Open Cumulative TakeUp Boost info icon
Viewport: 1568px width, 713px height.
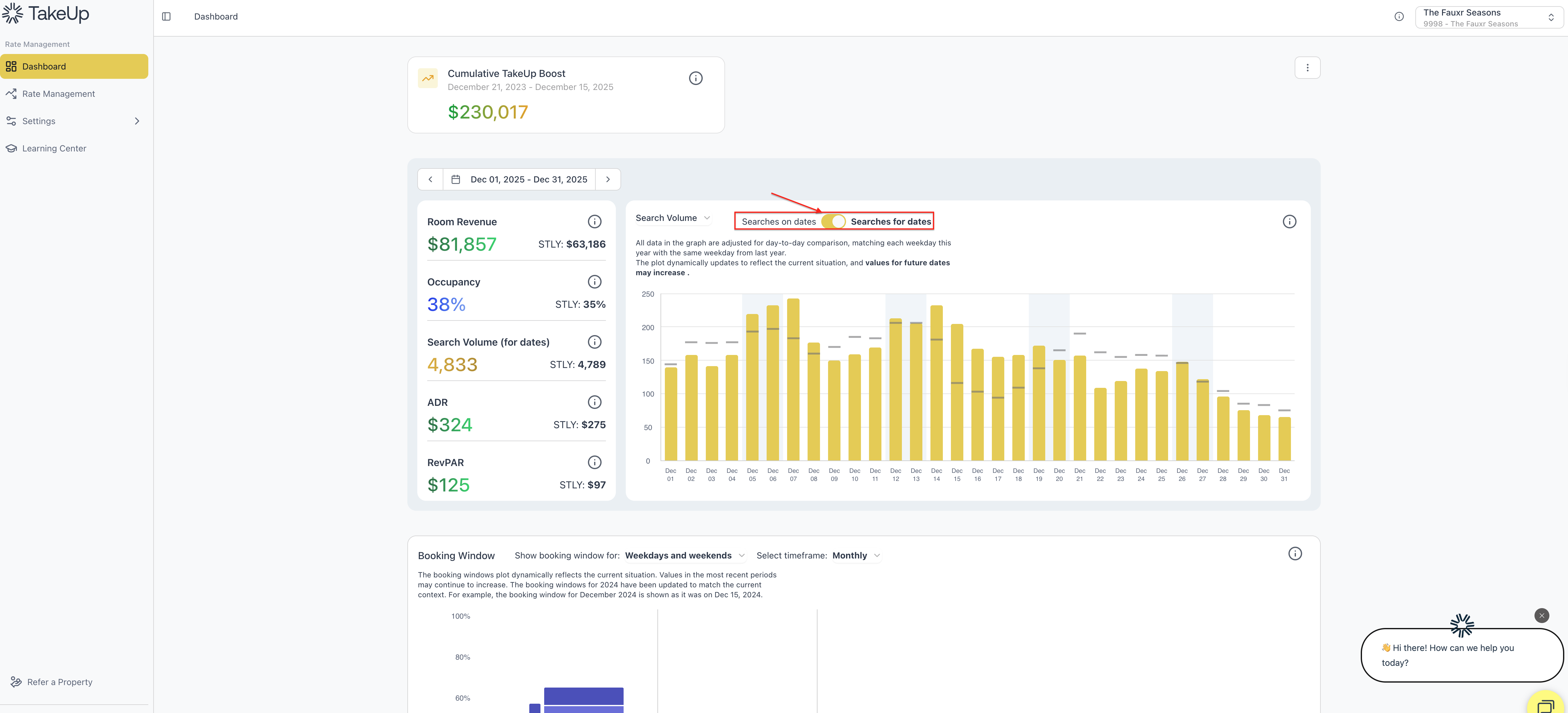[x=695, y=78]
